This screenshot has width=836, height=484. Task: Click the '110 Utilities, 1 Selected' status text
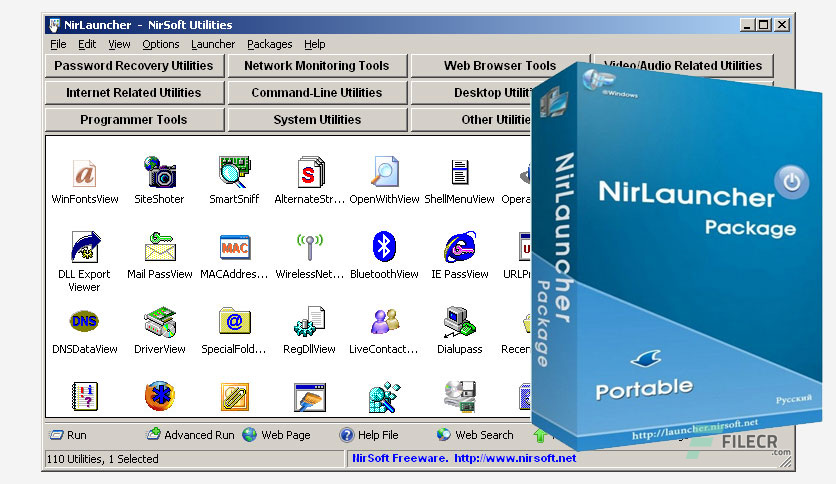(102, 459)
